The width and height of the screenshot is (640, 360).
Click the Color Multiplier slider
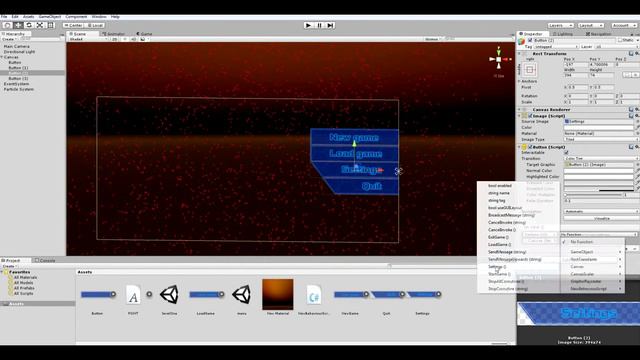(593, 195)
